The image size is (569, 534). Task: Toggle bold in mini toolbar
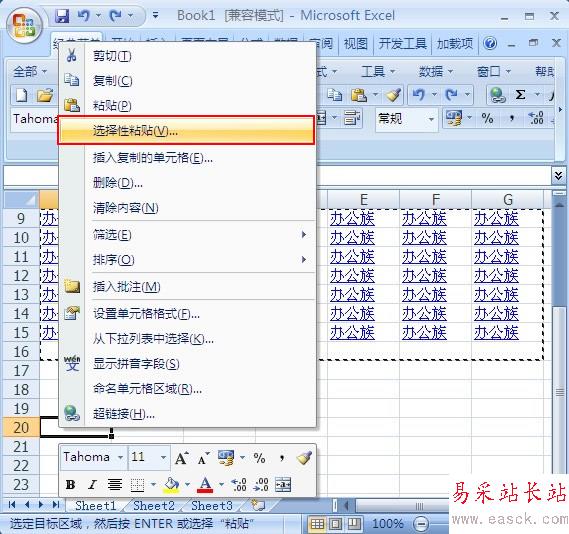70,485
